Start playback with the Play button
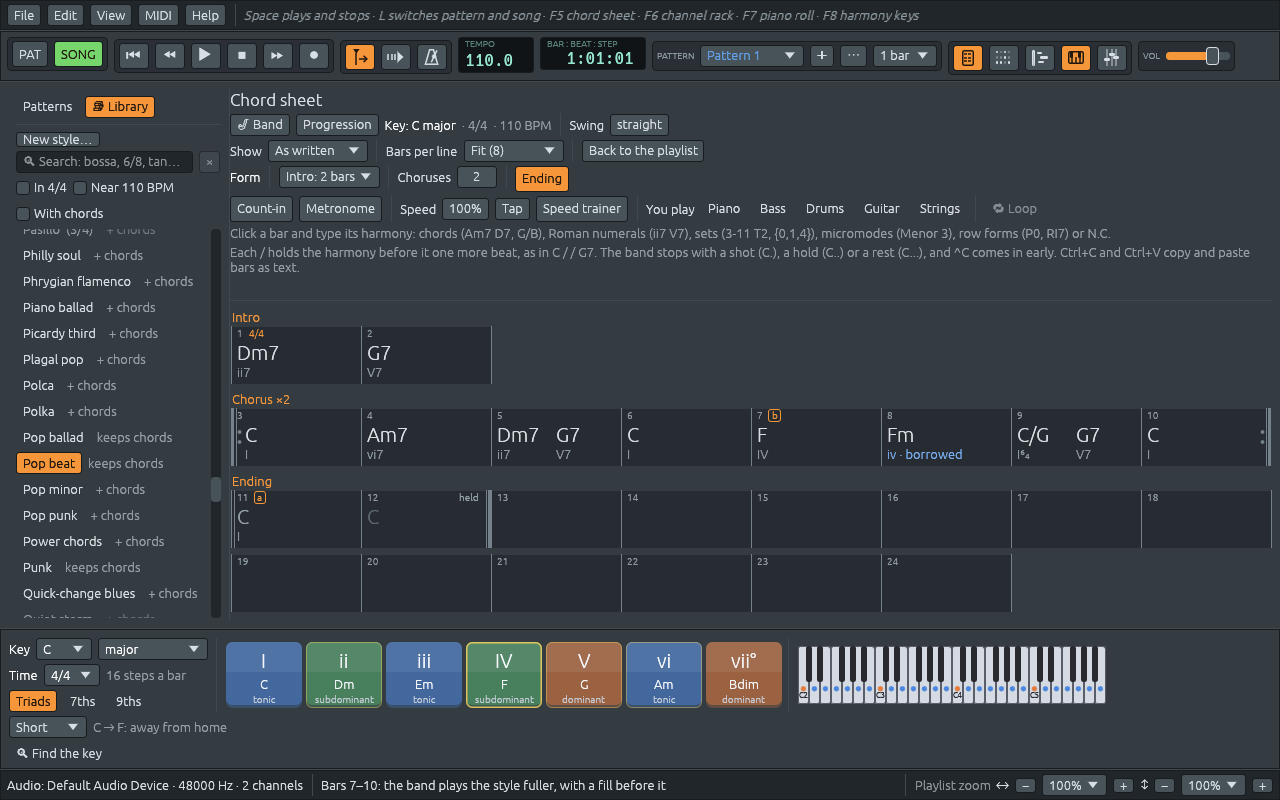 [x=205, y=55]
